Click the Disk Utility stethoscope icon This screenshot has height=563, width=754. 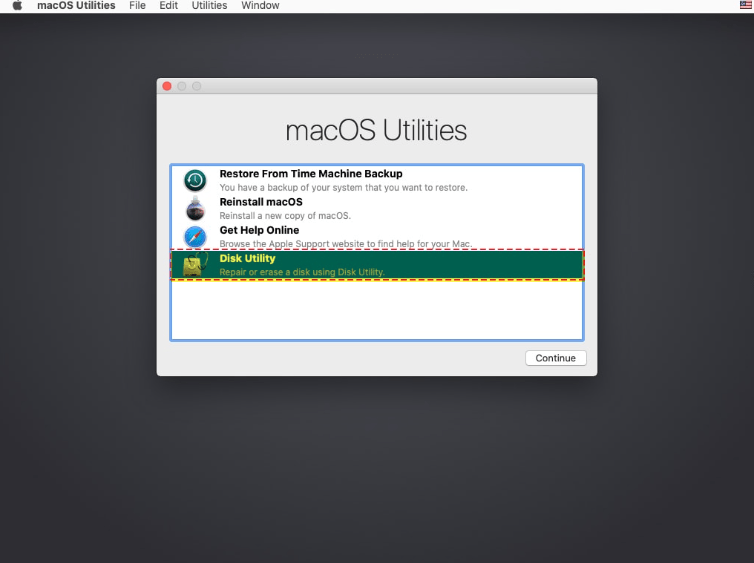click(x=195, y=264)
